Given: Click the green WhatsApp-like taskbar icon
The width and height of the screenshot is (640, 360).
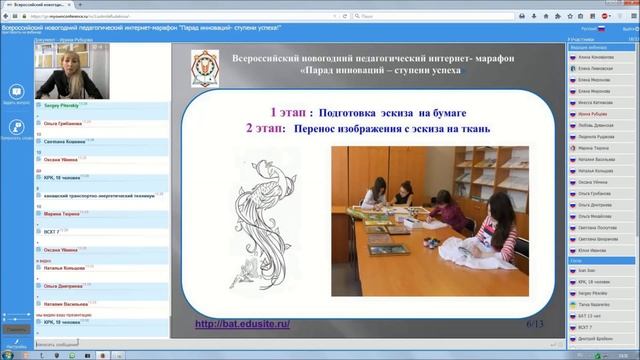Looking at the screenshot, I should (x=72, y=356).
